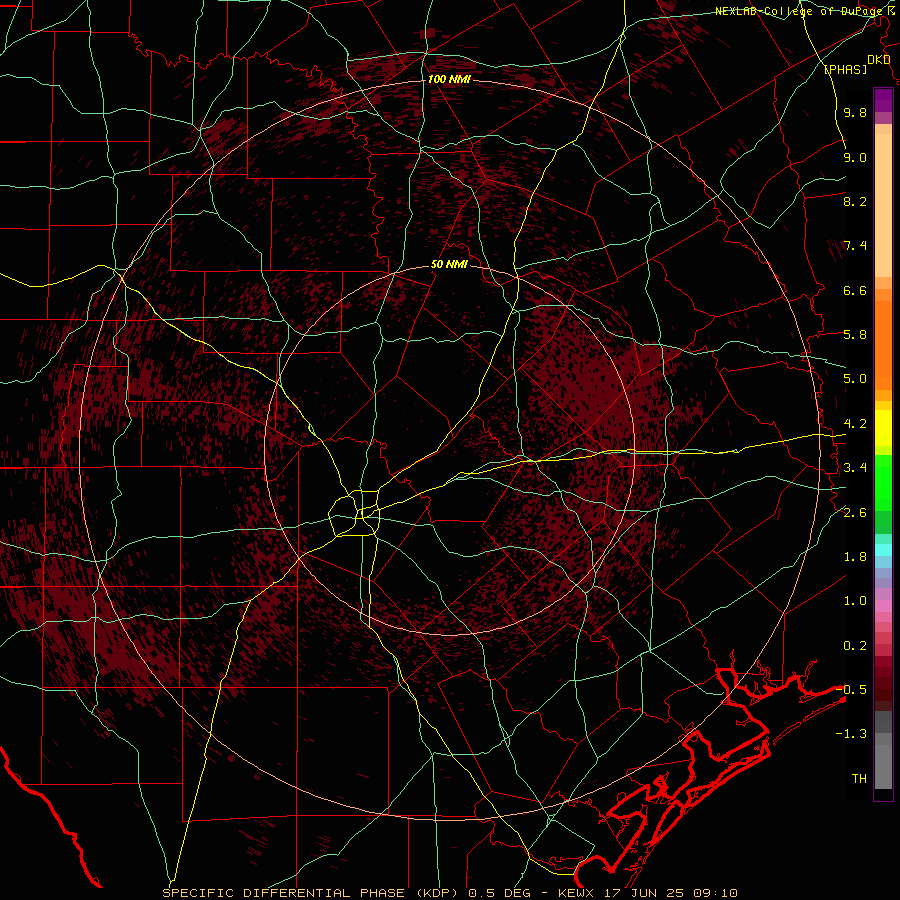Click the 7.4 scale value
This screenshot has height=900, width=900.
[x=855, y=246]
